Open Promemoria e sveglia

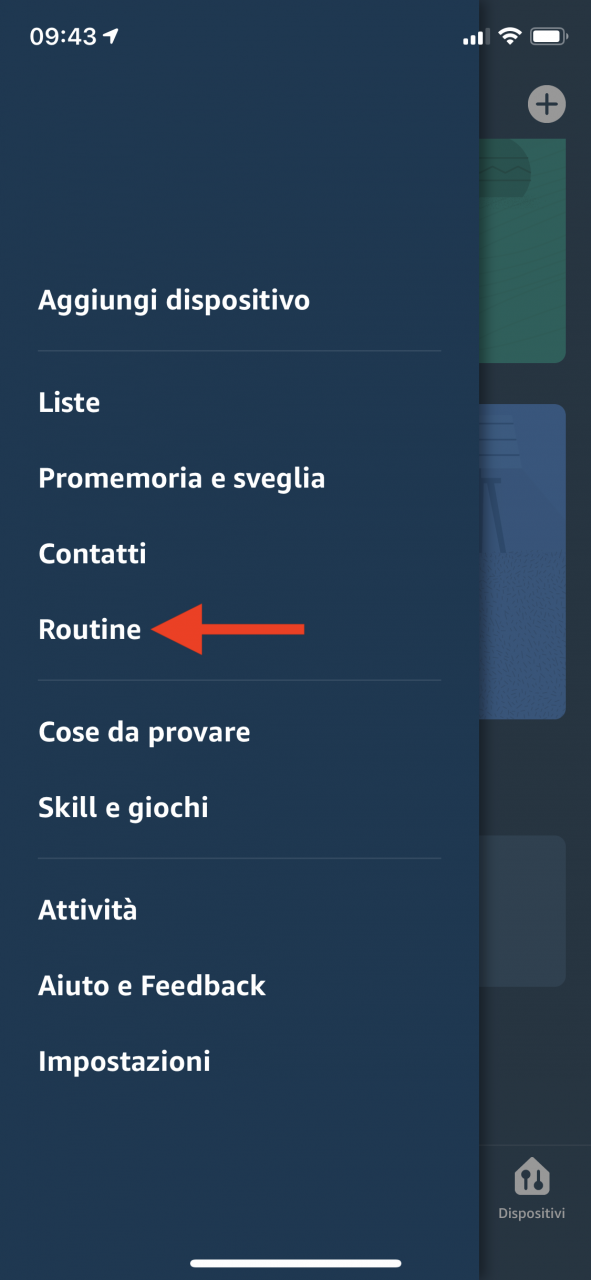[182, 478]
